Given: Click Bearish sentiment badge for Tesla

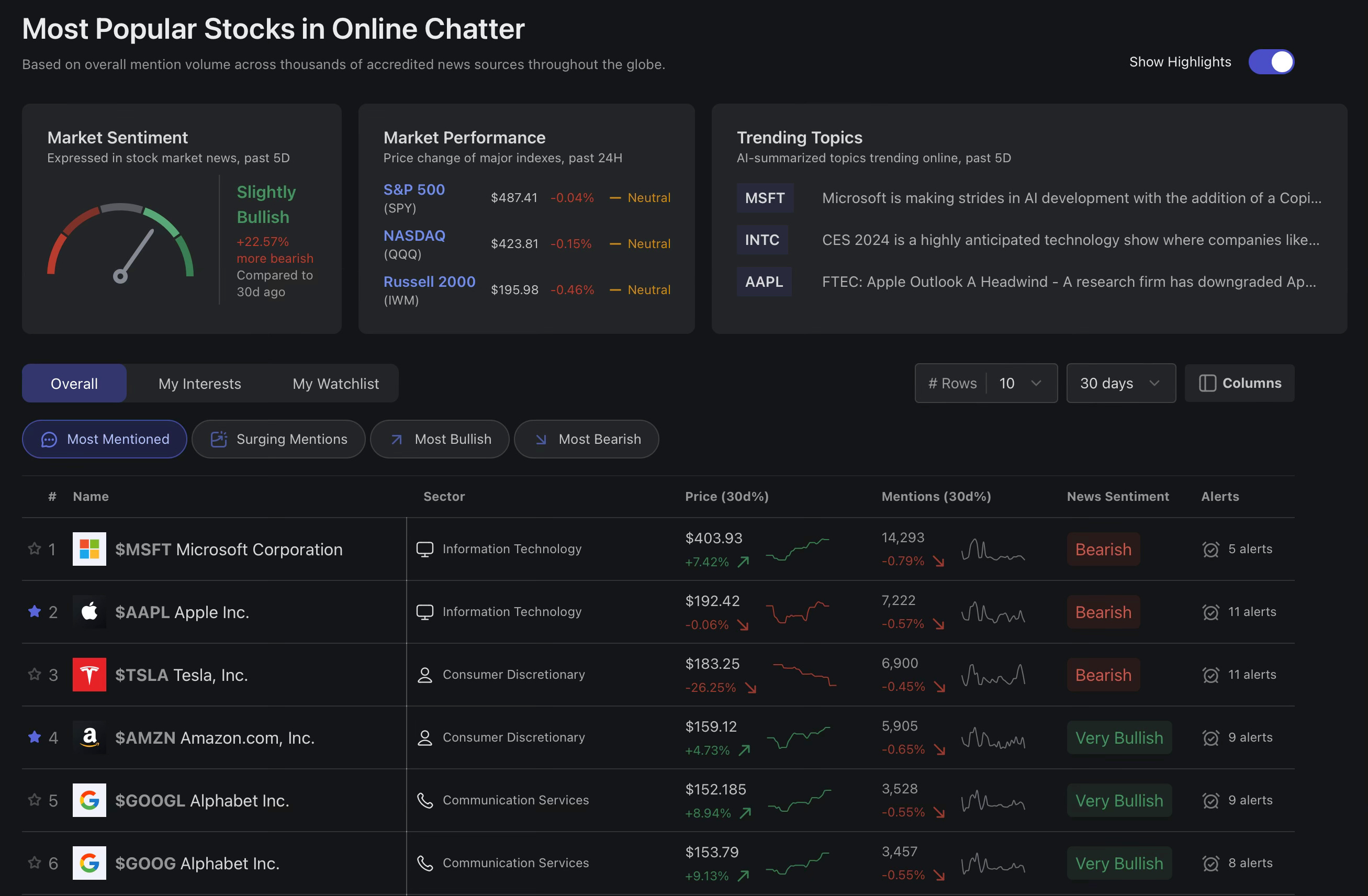Looking at the screenshot, I should (x=1103, y=675).
